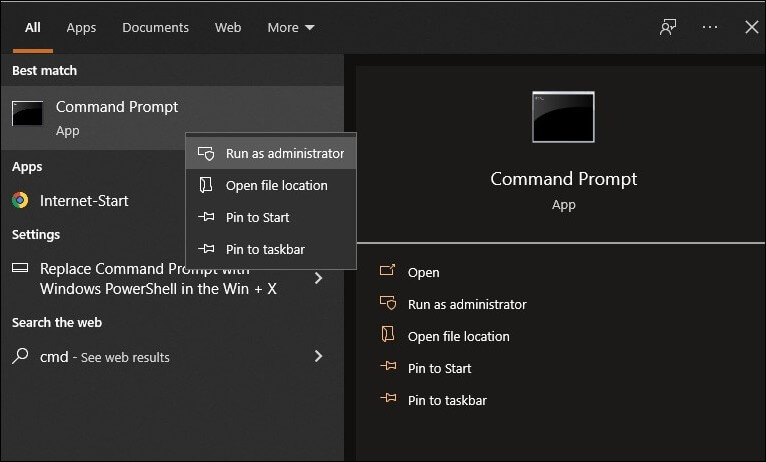The width and height of the screenshot is (766, 462).
Task: Expand arrow for cmd web results
Action: [x=319, y=356]
